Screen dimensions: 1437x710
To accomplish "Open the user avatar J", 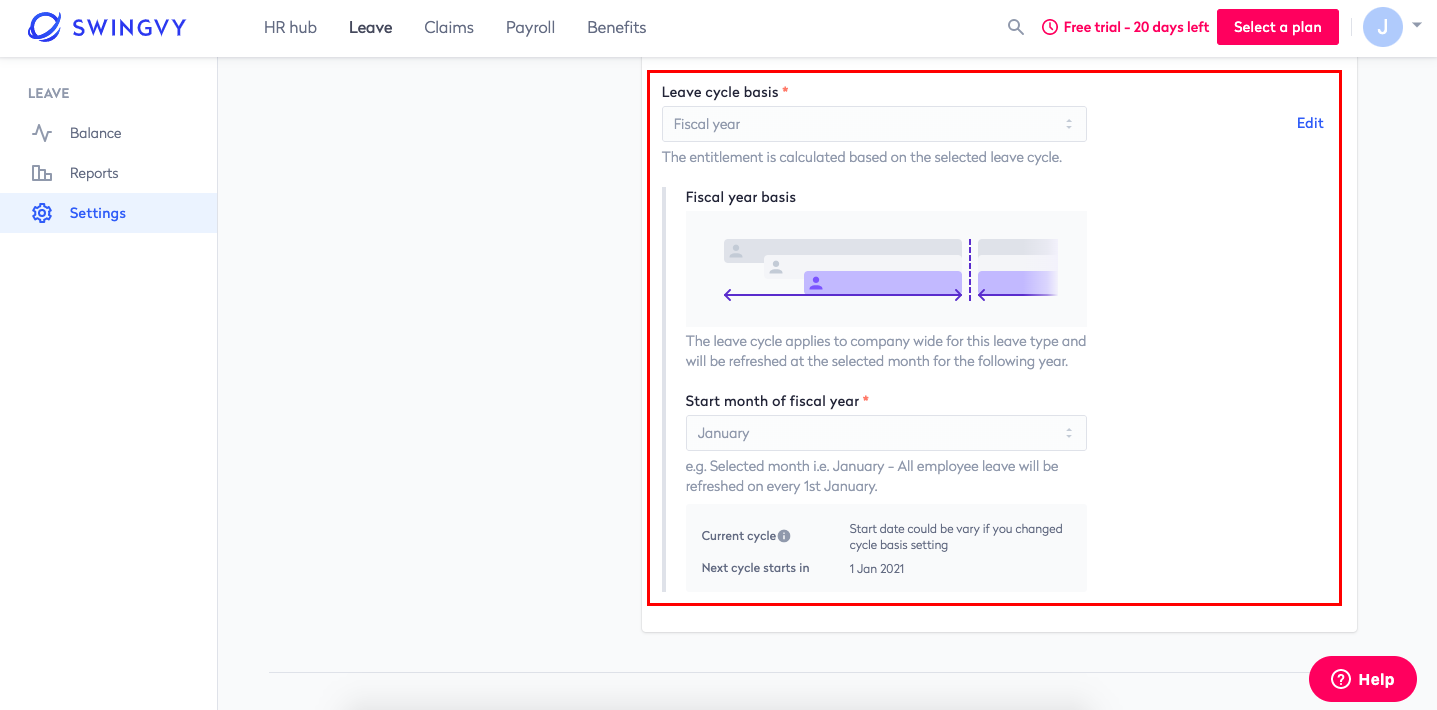I will click(x=1382, y=27).
